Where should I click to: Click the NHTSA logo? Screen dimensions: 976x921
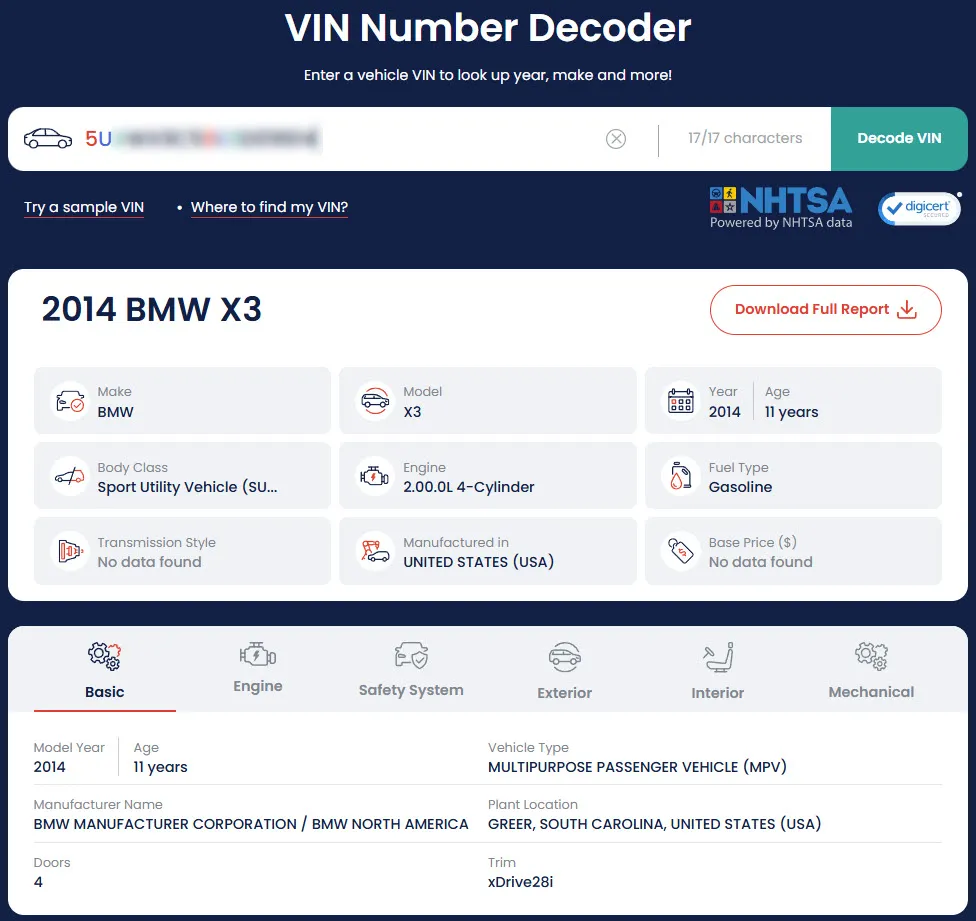(x=781, y=201)
